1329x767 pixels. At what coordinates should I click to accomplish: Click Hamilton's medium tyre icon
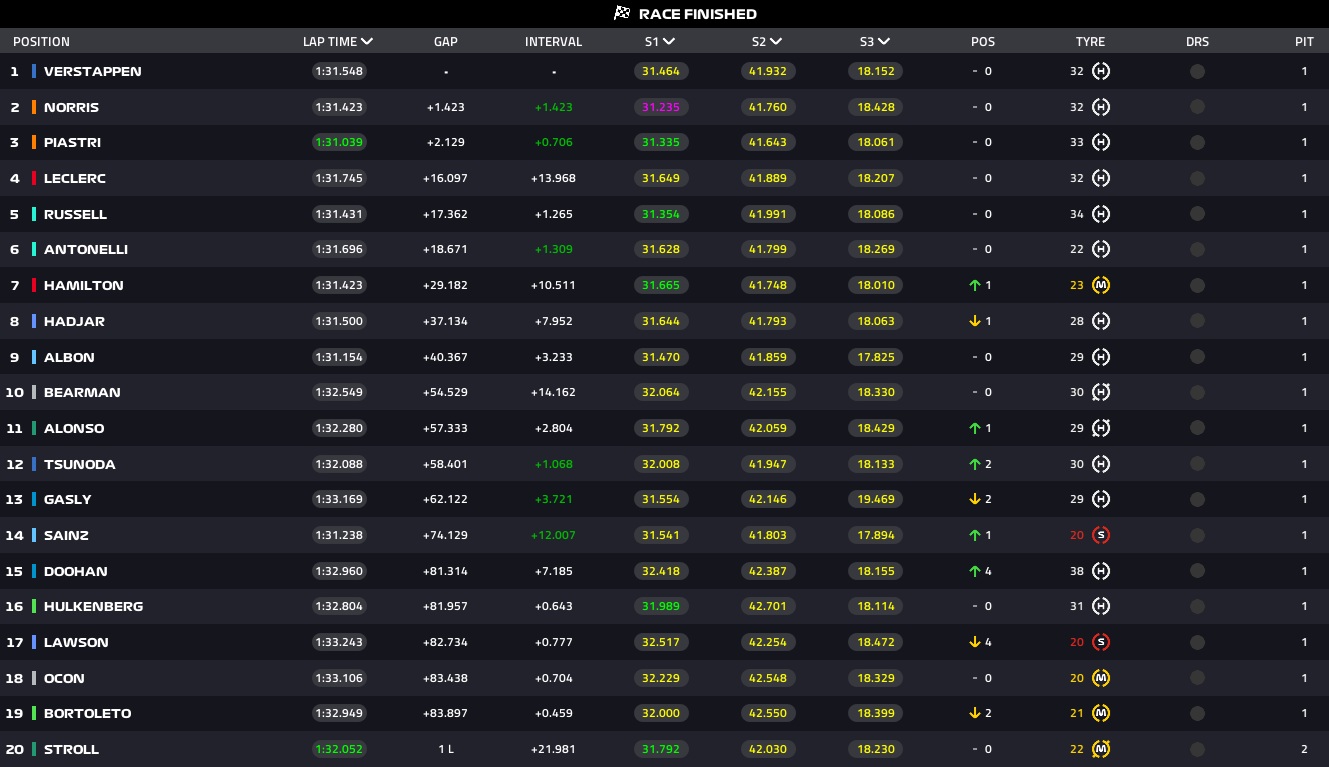1101,285
